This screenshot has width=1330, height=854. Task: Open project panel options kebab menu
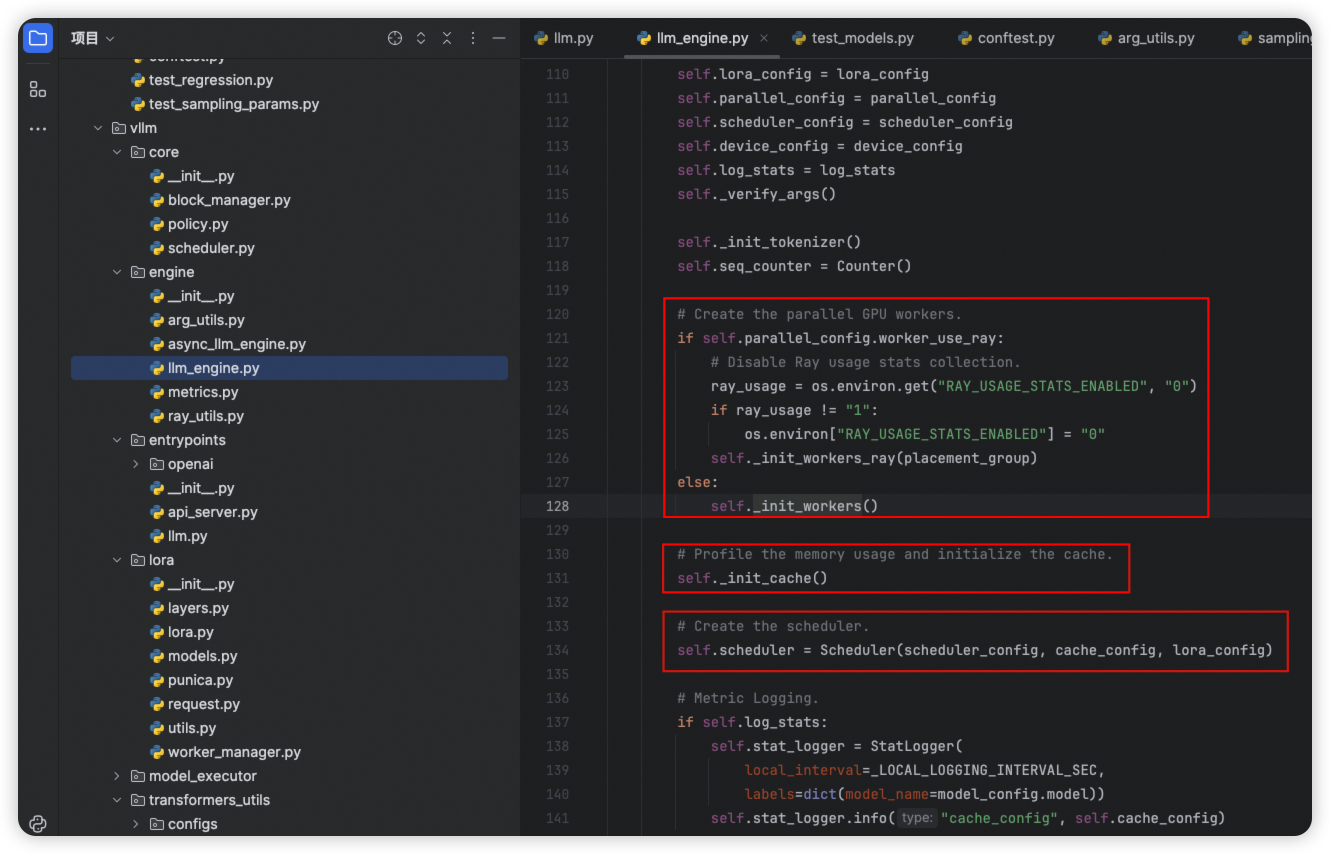pyautogui.click(x=473, y=38)
